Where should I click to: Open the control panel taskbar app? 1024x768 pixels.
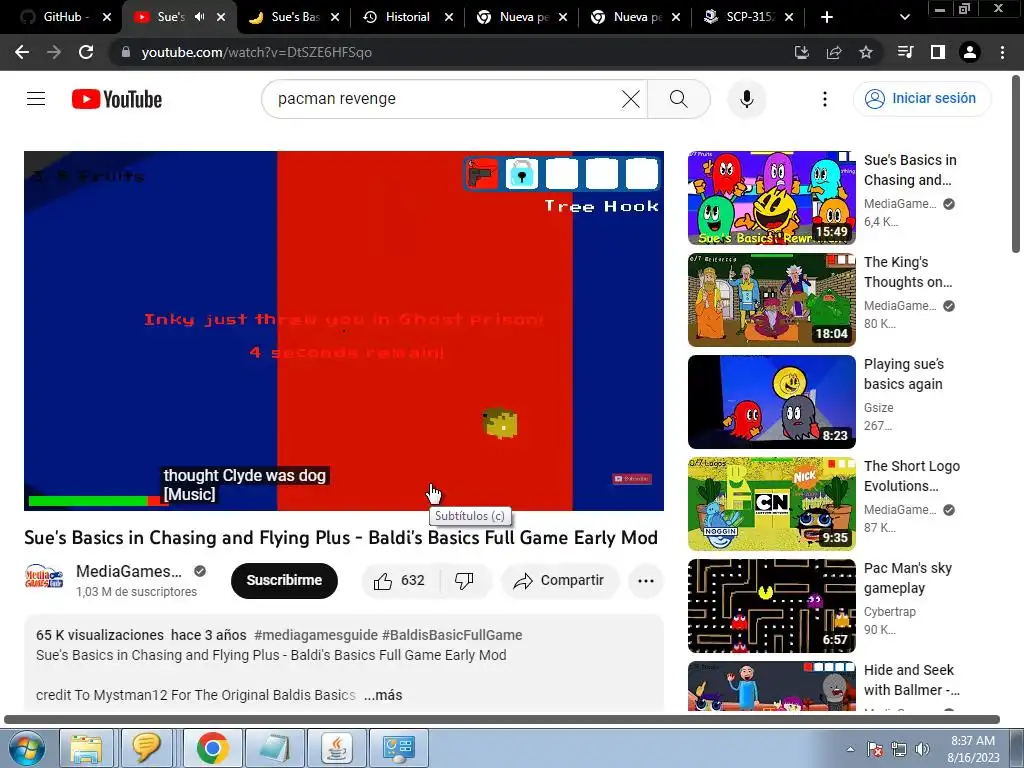[399, 748]
